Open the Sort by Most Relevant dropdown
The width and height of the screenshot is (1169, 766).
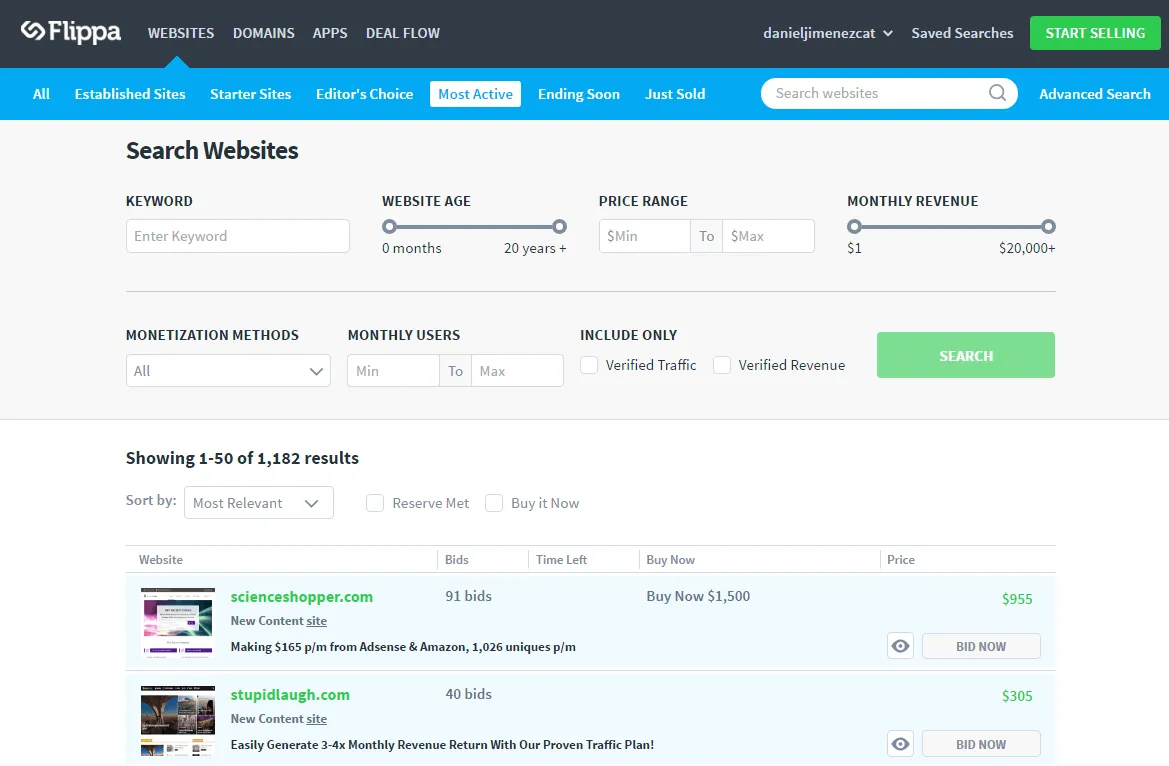[x=259, y=503]
